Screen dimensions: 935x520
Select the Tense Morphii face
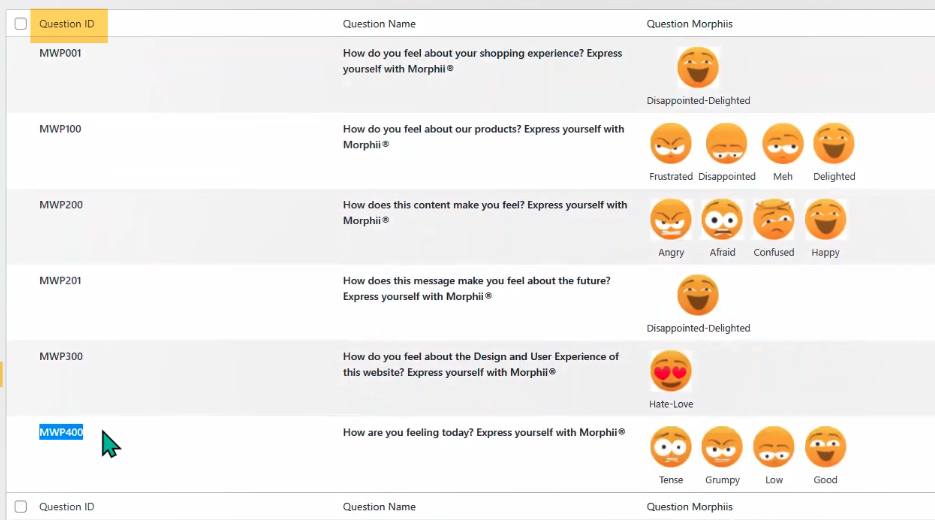tap(671, 447)
